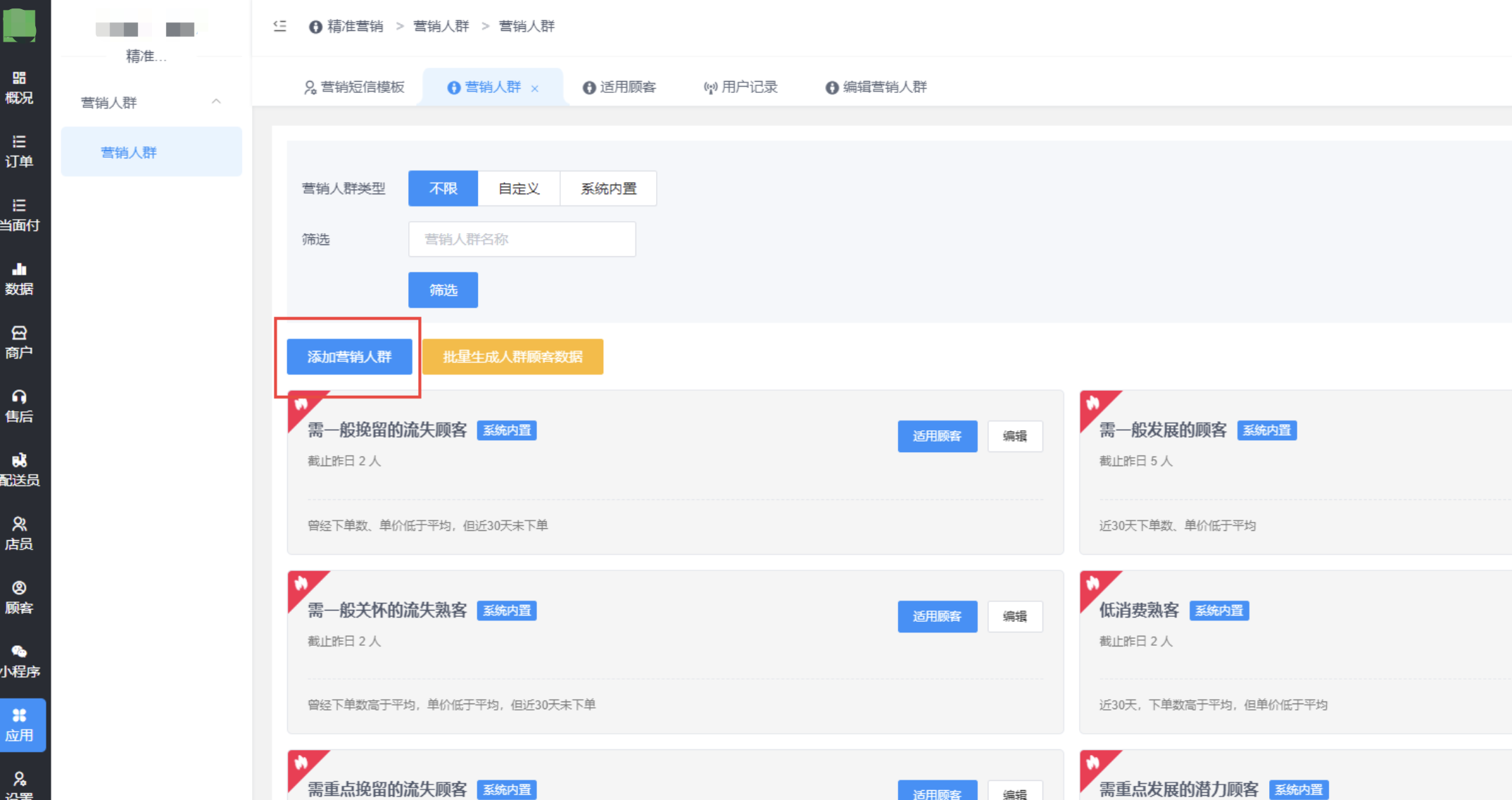Click the 添加营销人群 button
Screen dimensions: 1512x800
point(349,356)
